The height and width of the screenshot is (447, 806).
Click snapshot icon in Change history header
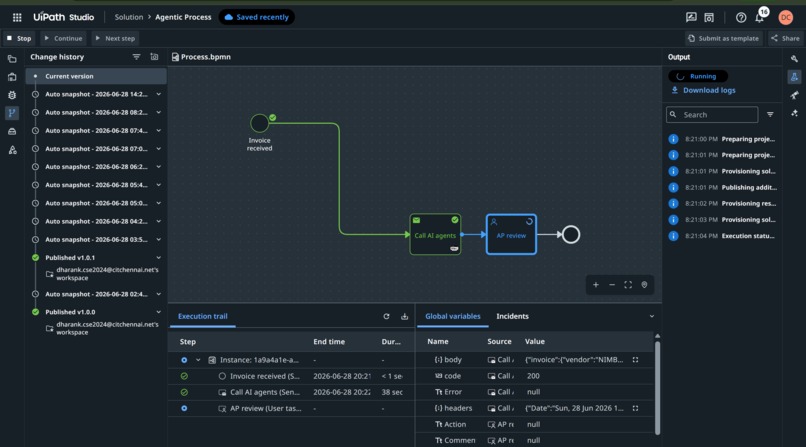click(x=154, y=57)
